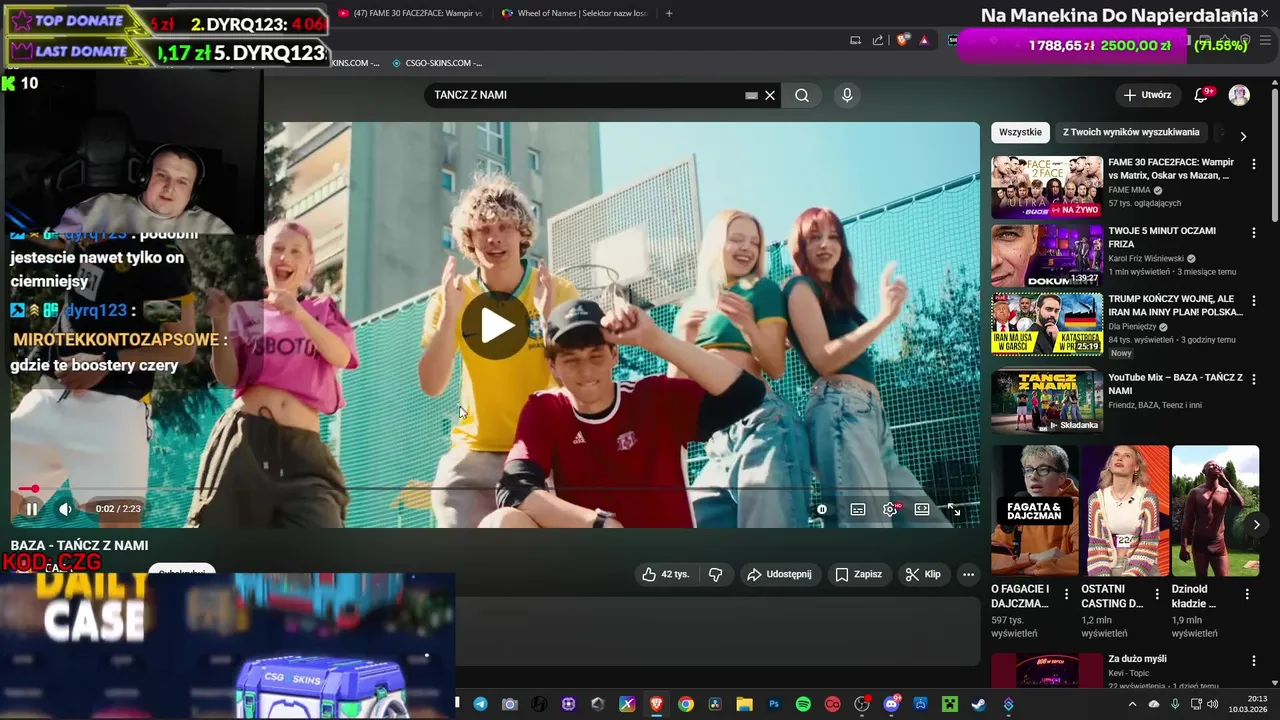The image size is (1280, 720).
Task: Click the Brave Rewards triangle icon
Action: pyautogui.click(x=924, y=40)
